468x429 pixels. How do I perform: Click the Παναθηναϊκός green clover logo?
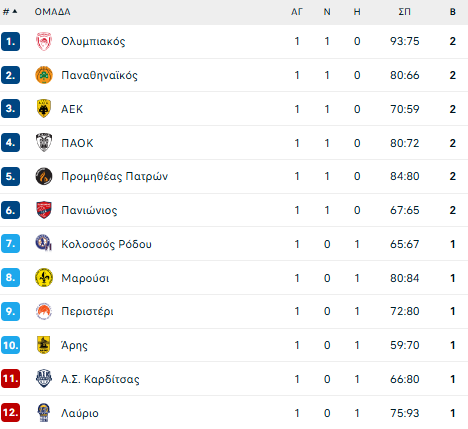pyautogui.click(x=44, y=75)
